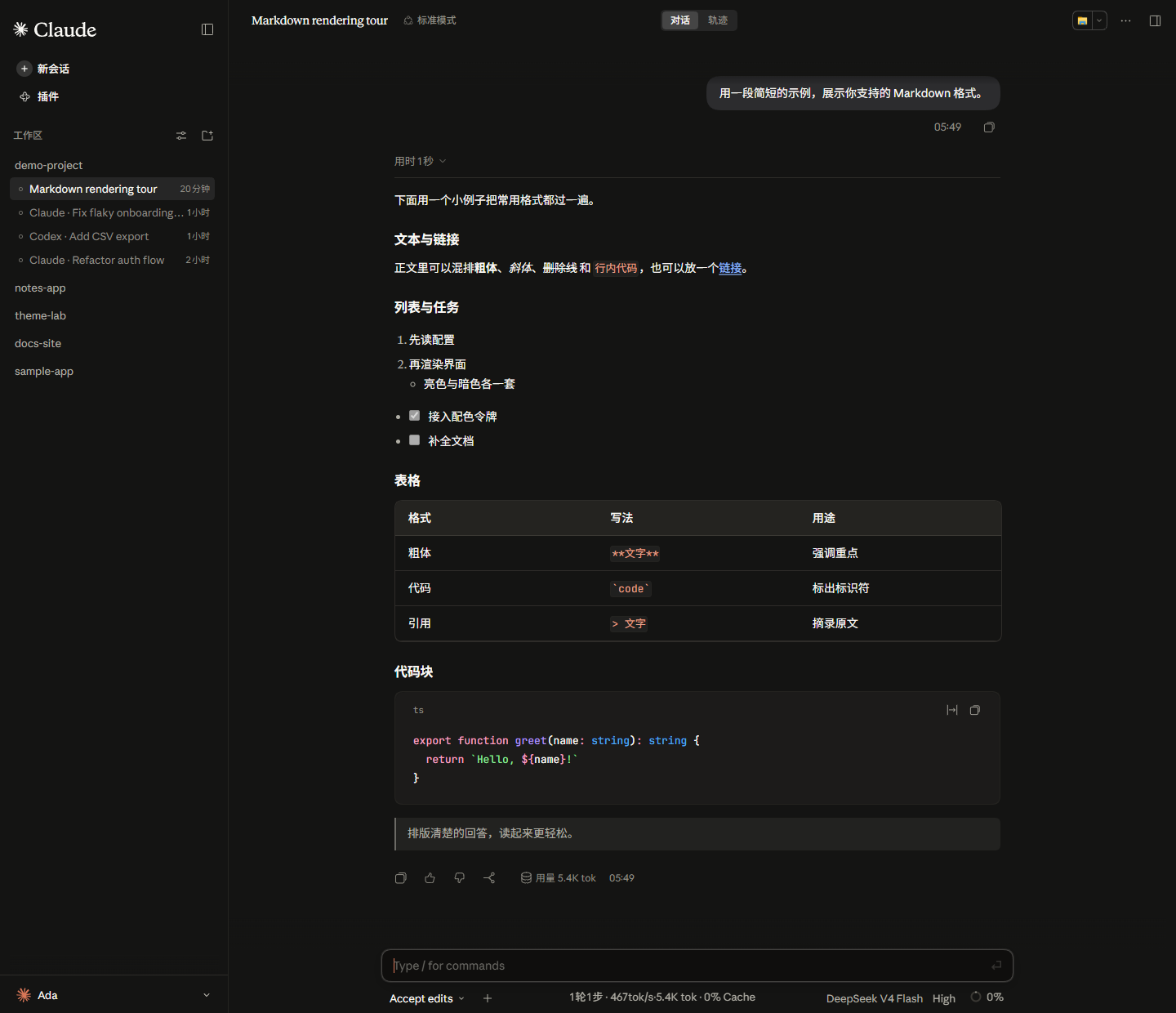The image size is (1176, 1013).
Task: Click the 强调重点 table cell
Action: click(x=835, y=553)
